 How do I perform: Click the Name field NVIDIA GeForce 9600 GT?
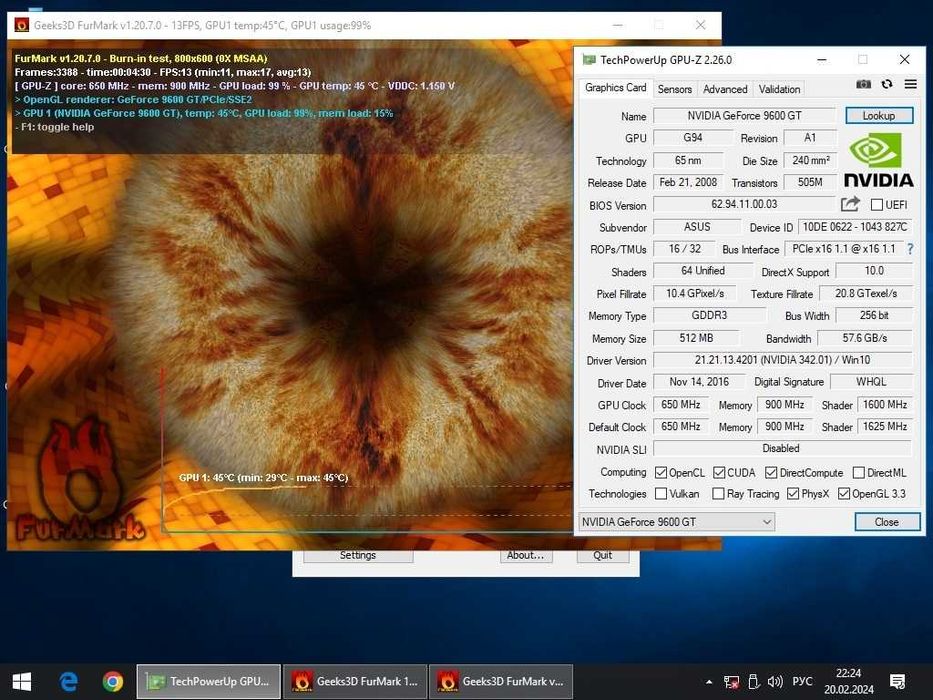[x=744, y=115]
